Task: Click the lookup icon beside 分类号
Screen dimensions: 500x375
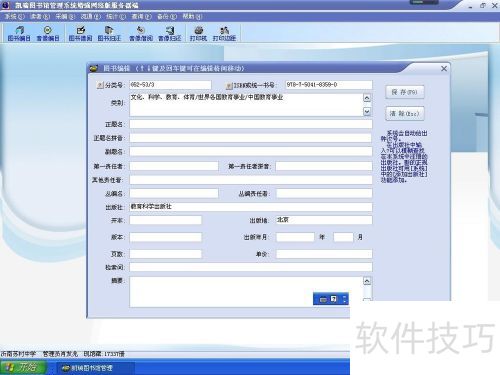Action: [100, 85]
